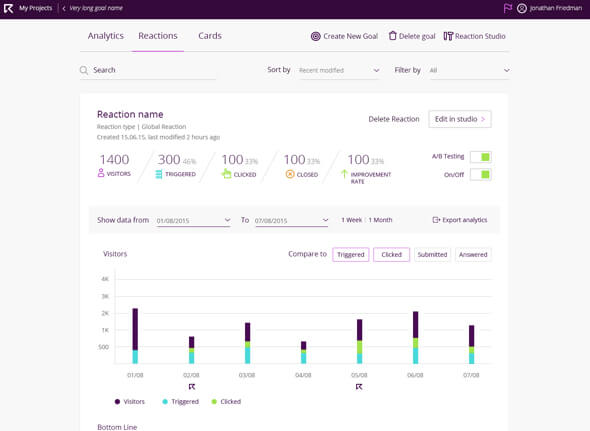Click the flag icon in header
Viewport: 590px width, 431px height.
click(508, 8)
